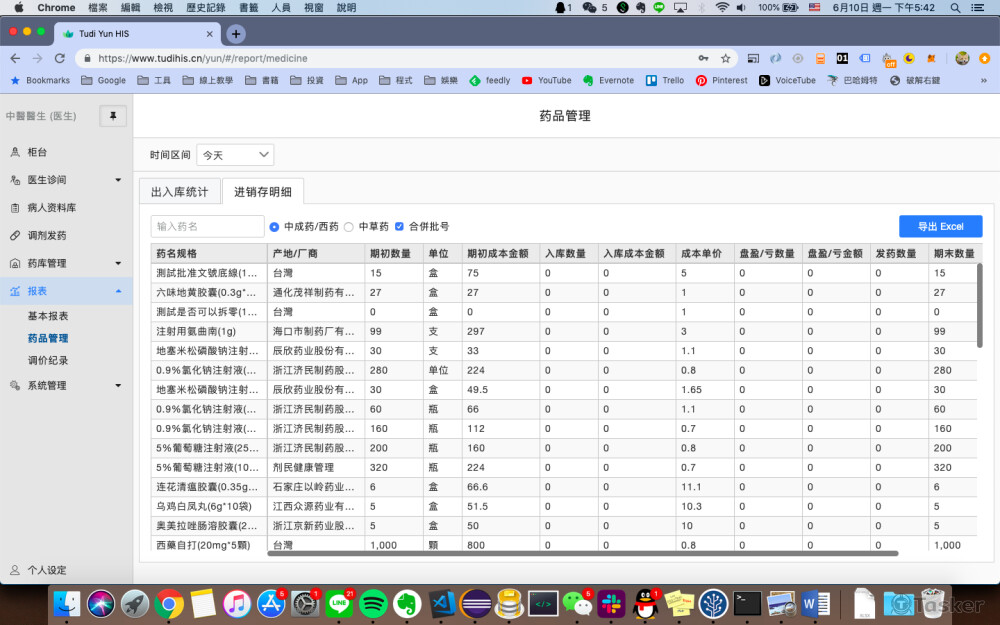This screenshot has width=1000, height=625.
Task: Uncheck the 合并批号 checkbox
Action: coord(399,226)
